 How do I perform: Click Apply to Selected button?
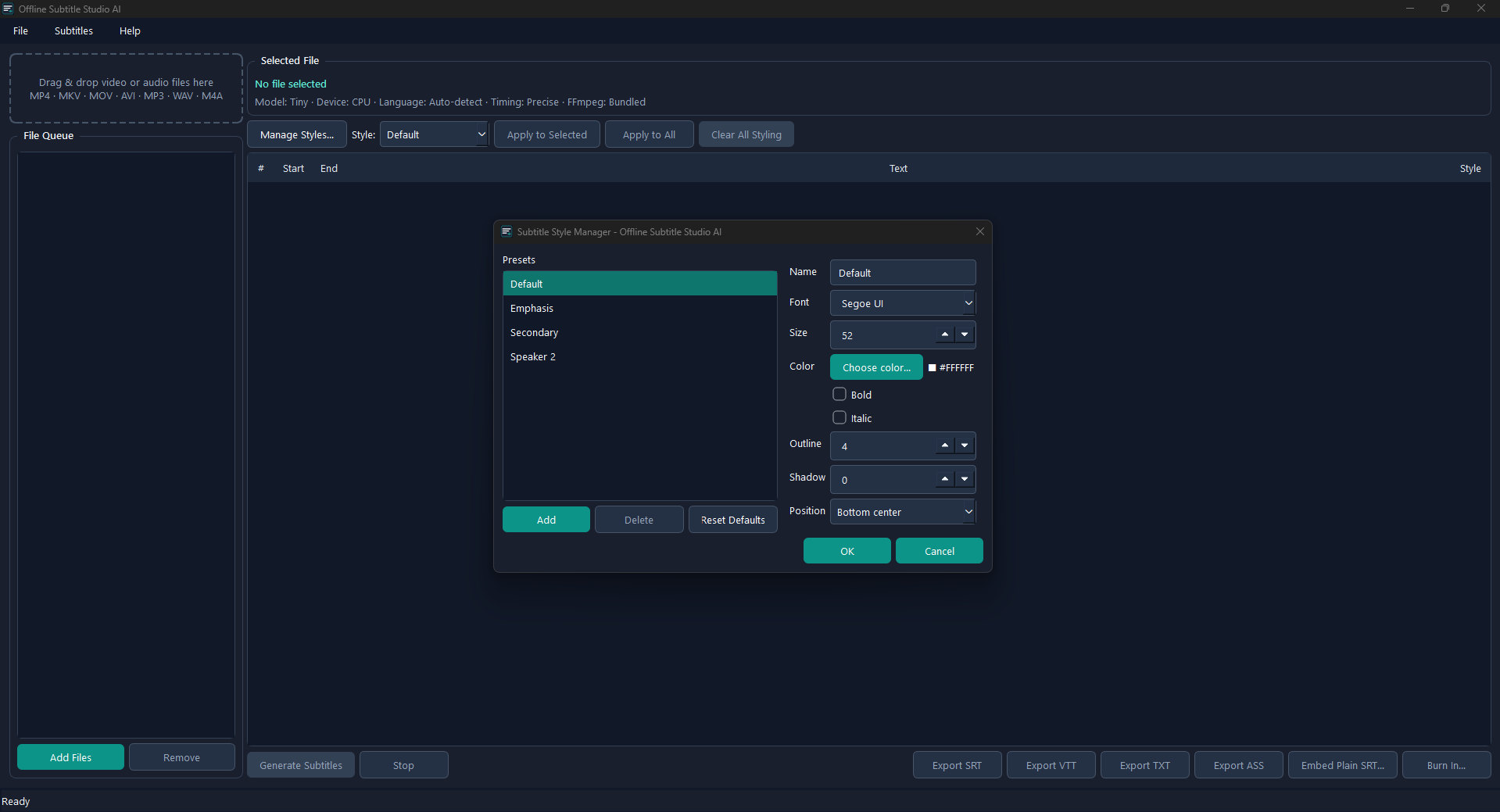pos(547,134)
